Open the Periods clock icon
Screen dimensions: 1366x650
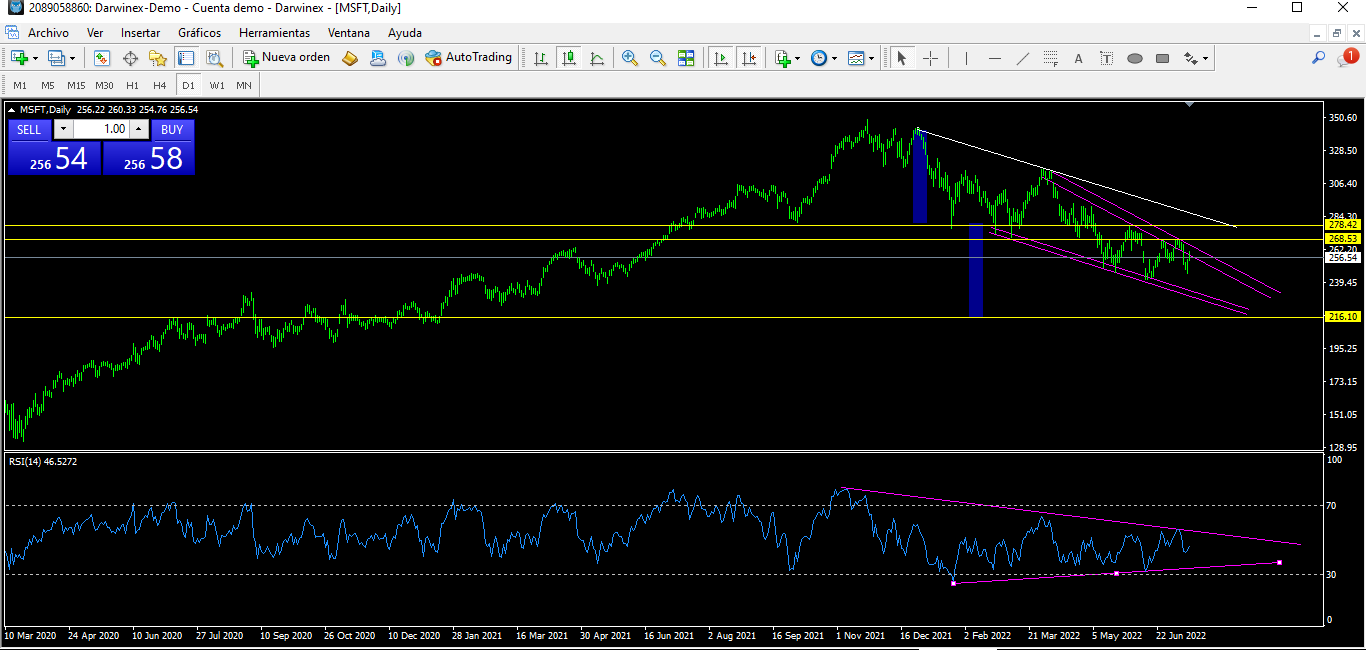click(819, 58)
